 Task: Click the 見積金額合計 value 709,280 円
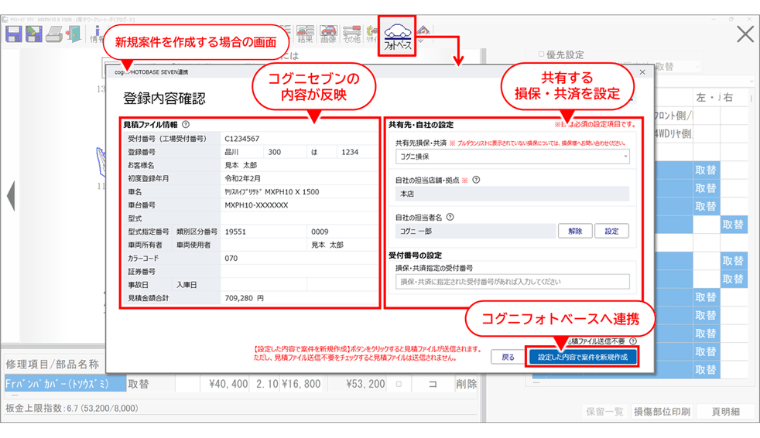click(x=244, y=298)
